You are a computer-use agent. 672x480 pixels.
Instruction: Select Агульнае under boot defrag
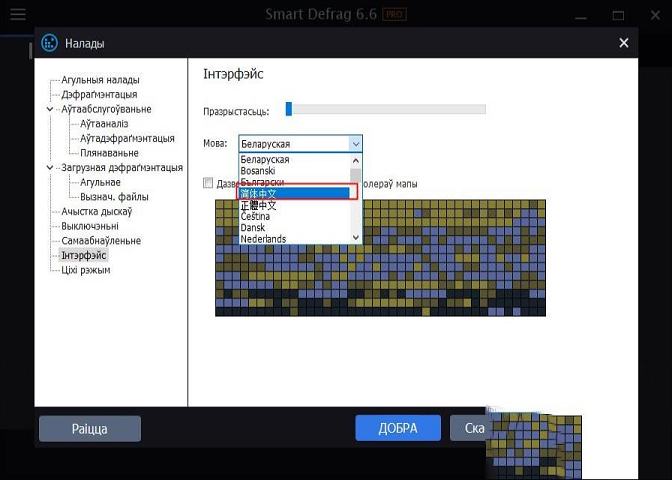[x=100, y=182]
